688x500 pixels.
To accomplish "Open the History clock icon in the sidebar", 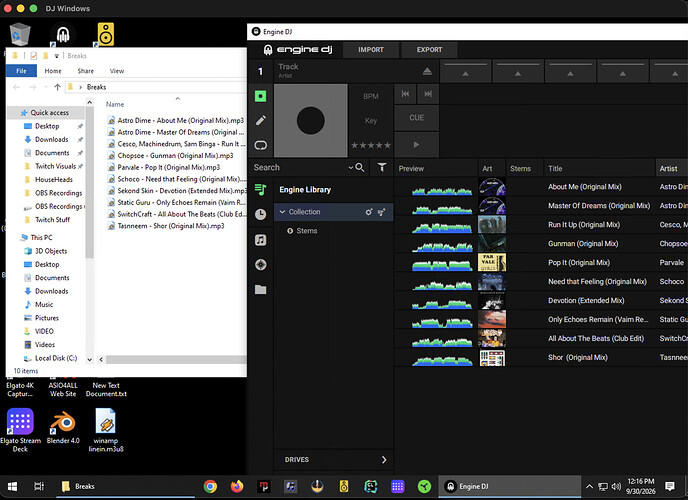I will coord(261,214).
